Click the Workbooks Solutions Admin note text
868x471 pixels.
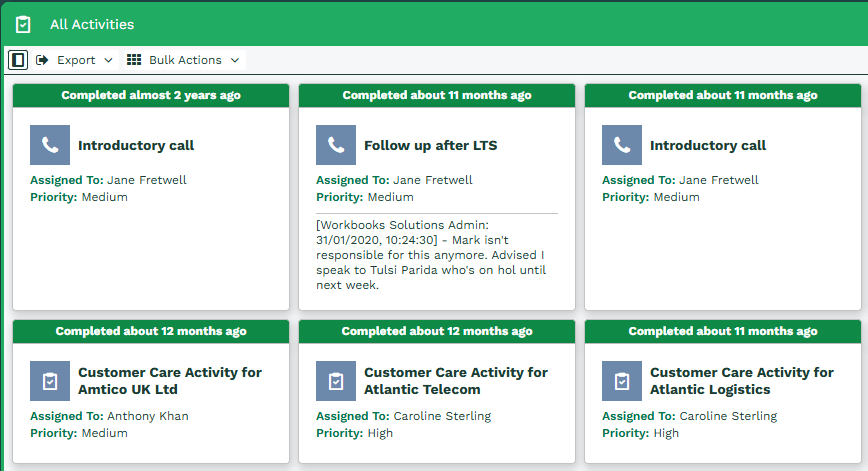pos(431,255)
